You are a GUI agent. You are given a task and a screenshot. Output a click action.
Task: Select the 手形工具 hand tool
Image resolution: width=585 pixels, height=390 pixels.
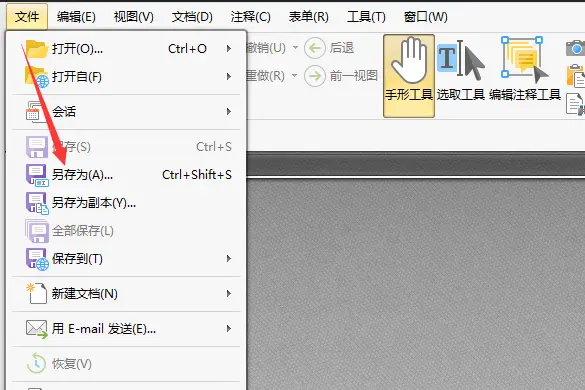click(x=409, y=76)
